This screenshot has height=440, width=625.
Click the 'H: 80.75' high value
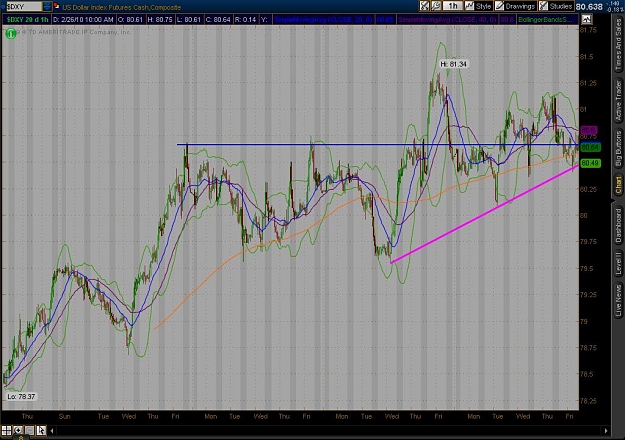(160, 19)
